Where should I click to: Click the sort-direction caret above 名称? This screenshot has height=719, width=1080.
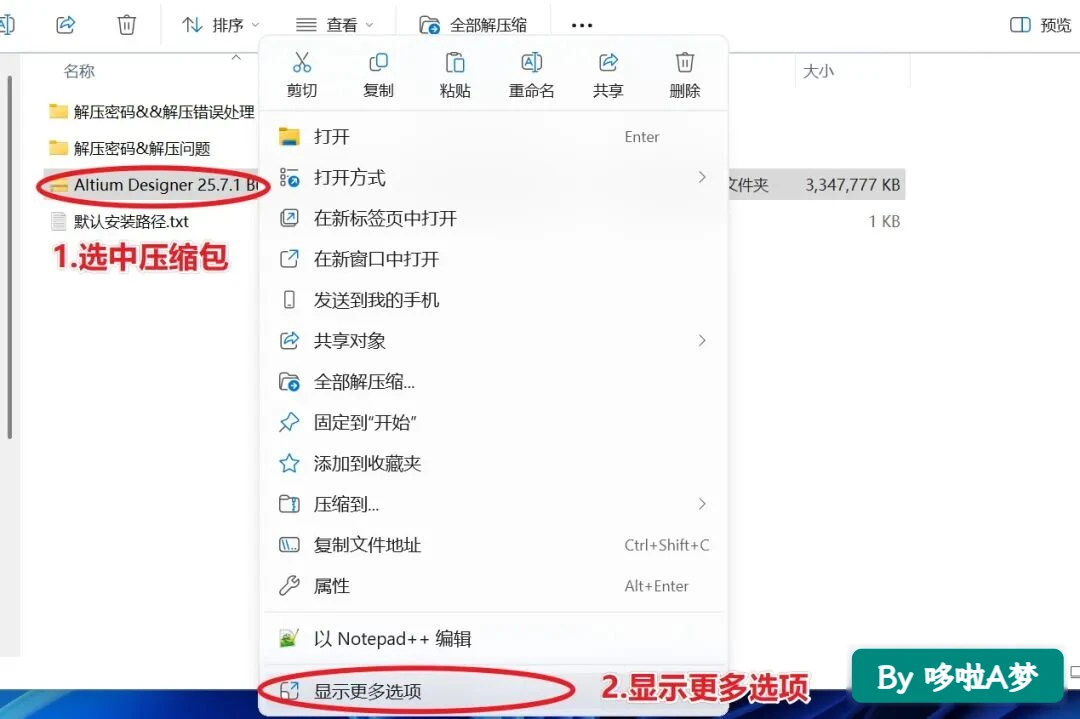(236, 58)
